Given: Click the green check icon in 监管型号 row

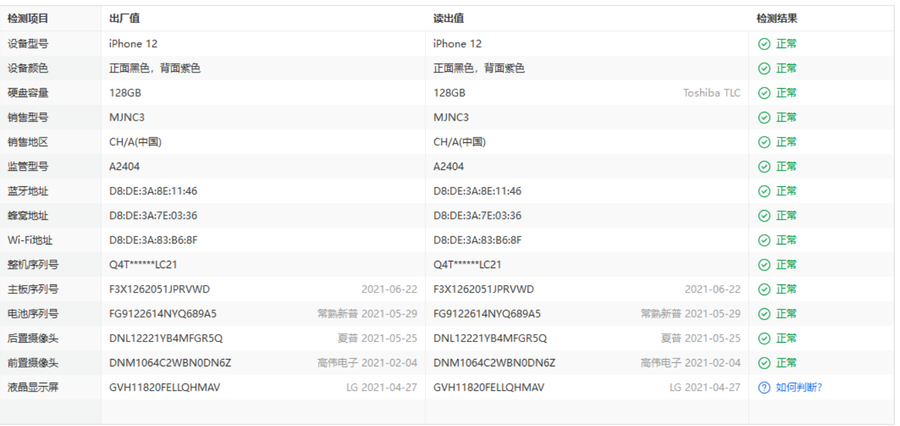Looking at the screenshot, I should click(x=764, y=167).
